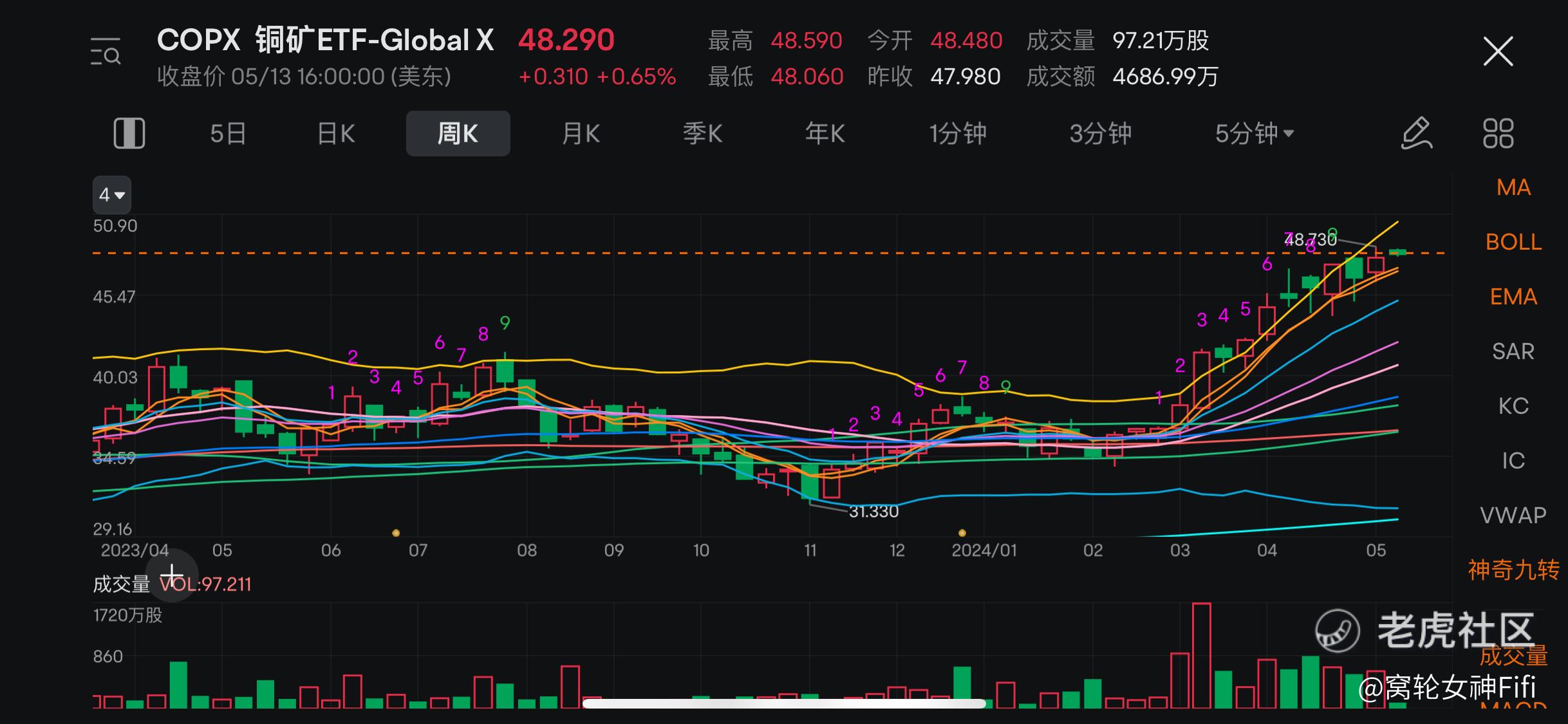Tap the current price 48.290

[x=566, y=40]
